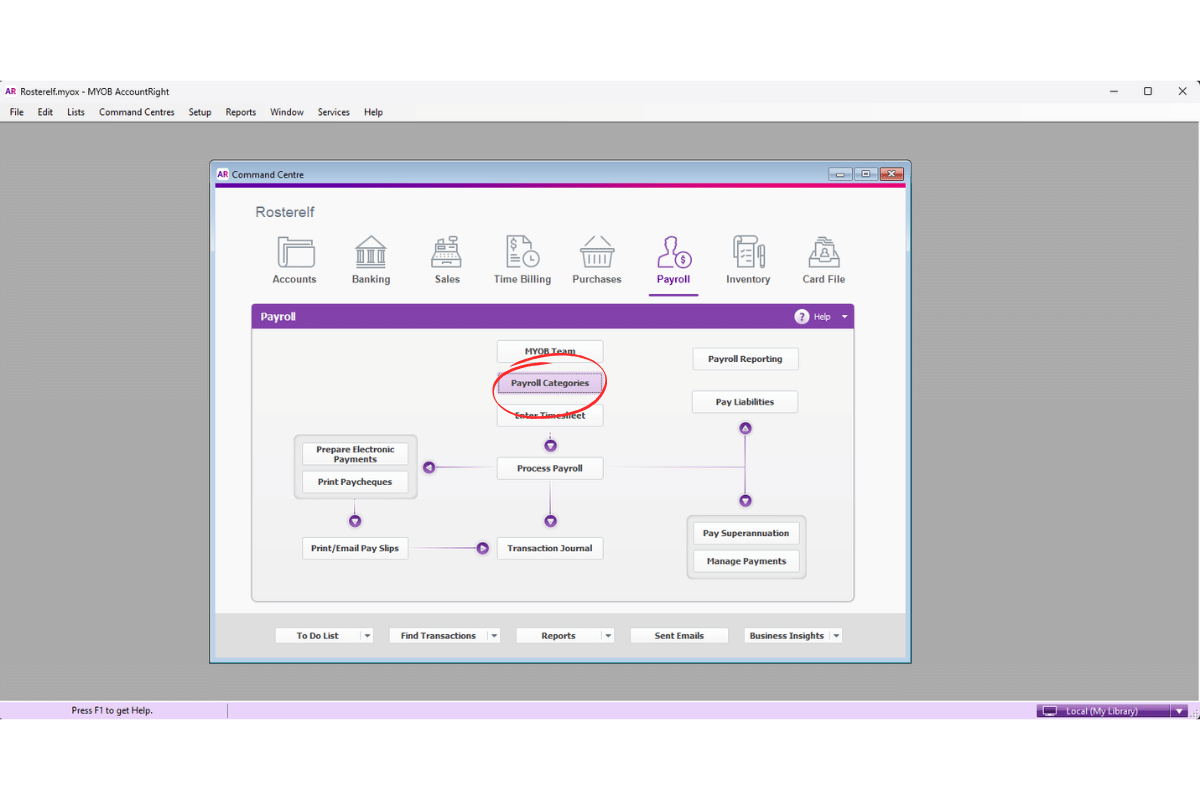Click Print/Email Pay Slips
1200x800 pixels.
[355, 548]
